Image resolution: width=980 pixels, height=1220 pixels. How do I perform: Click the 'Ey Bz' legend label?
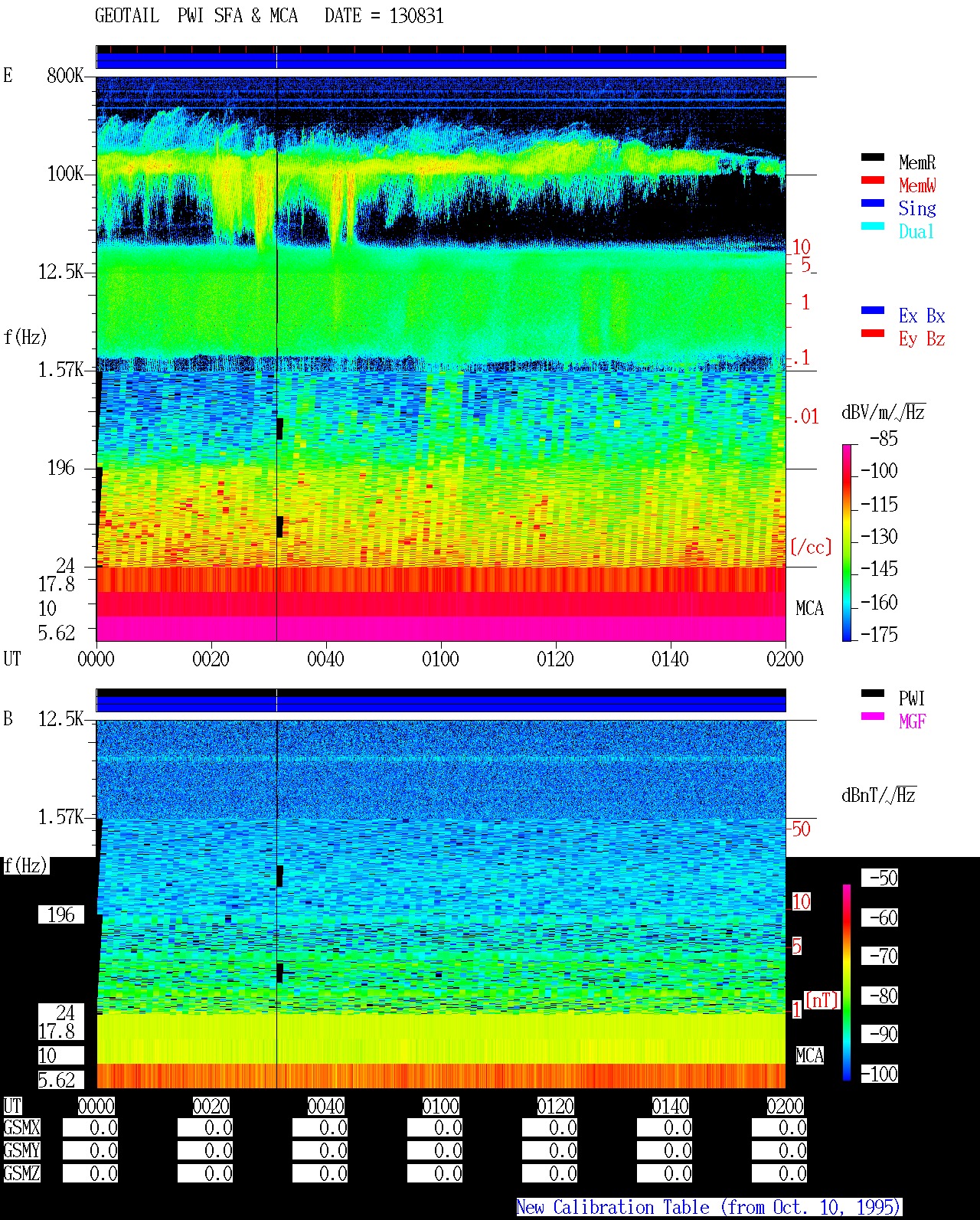[x=922, y=339]
